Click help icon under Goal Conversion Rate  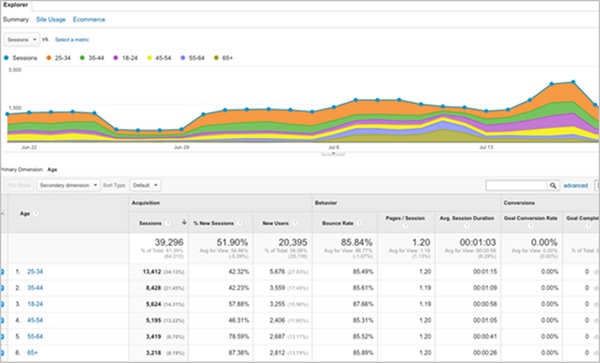point(530,226)
